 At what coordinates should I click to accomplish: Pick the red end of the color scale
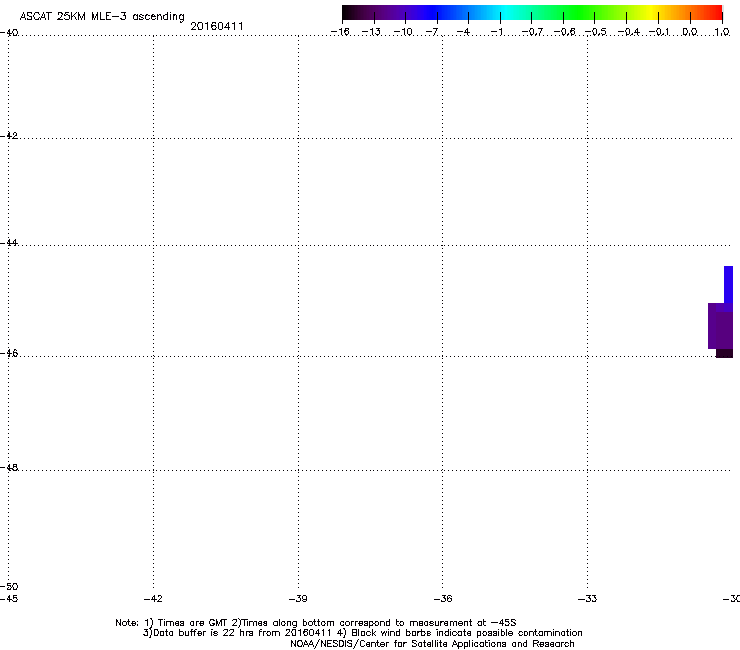click(x=715, y=13)
